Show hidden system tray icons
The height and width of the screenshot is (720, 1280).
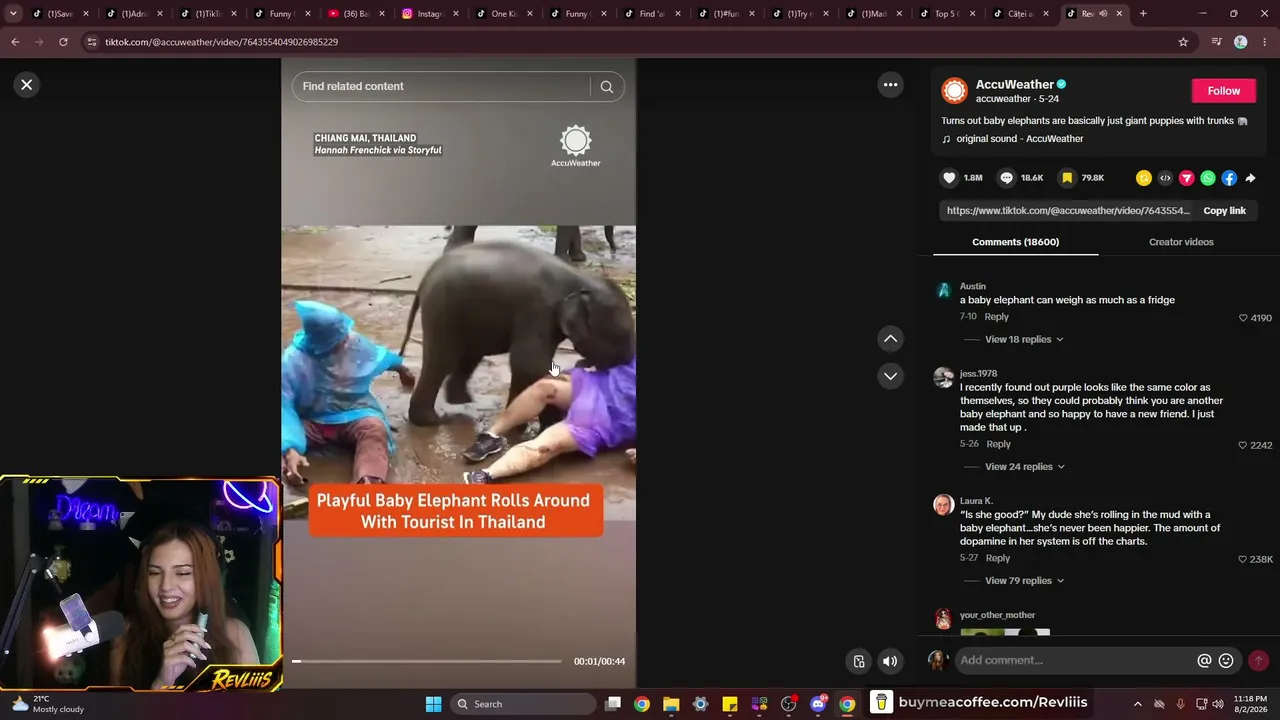click(1137, 704)
